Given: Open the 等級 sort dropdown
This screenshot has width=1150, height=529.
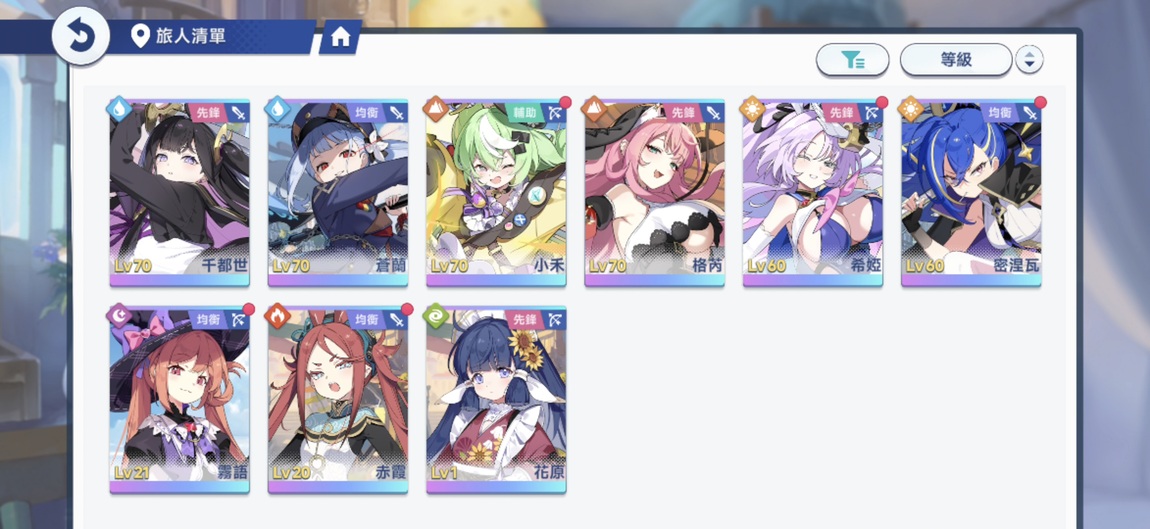Looking at the screenshot, I should pyautogui.click(x=956, y=60).
